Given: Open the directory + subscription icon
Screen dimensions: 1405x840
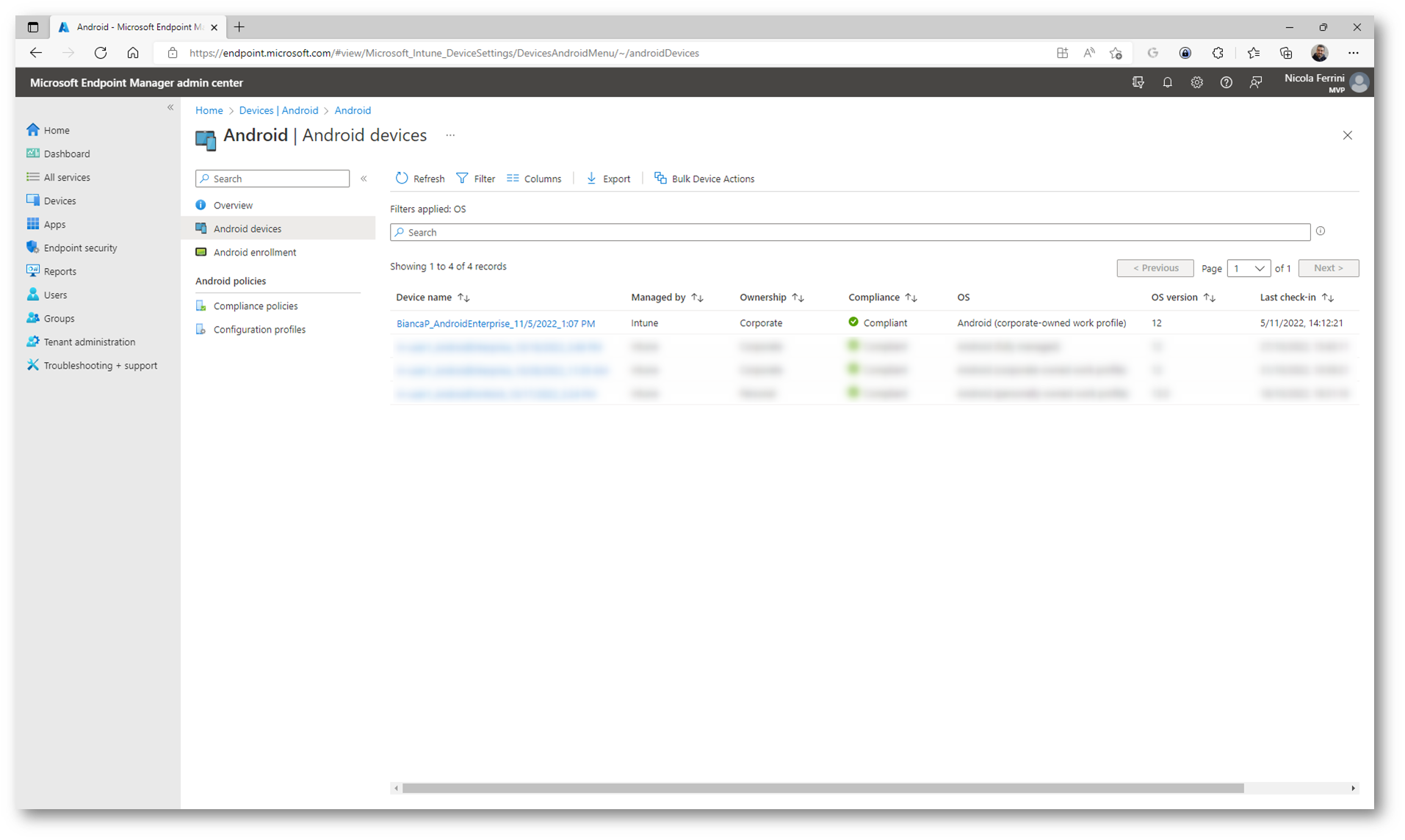Looking at the screenshot, I should coord(1138,82).
